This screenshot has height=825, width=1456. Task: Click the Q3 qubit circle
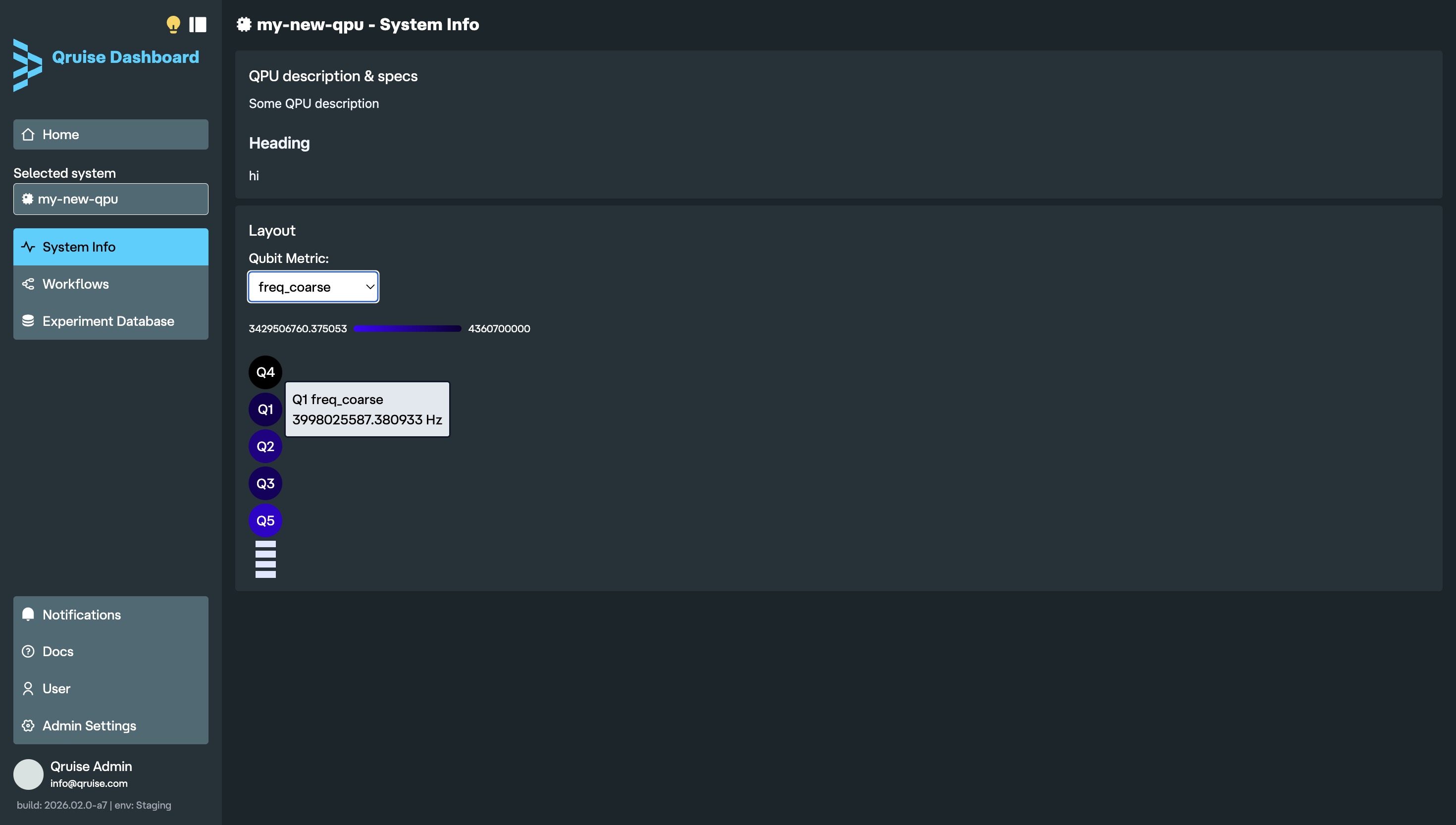(x=265, y=483)
